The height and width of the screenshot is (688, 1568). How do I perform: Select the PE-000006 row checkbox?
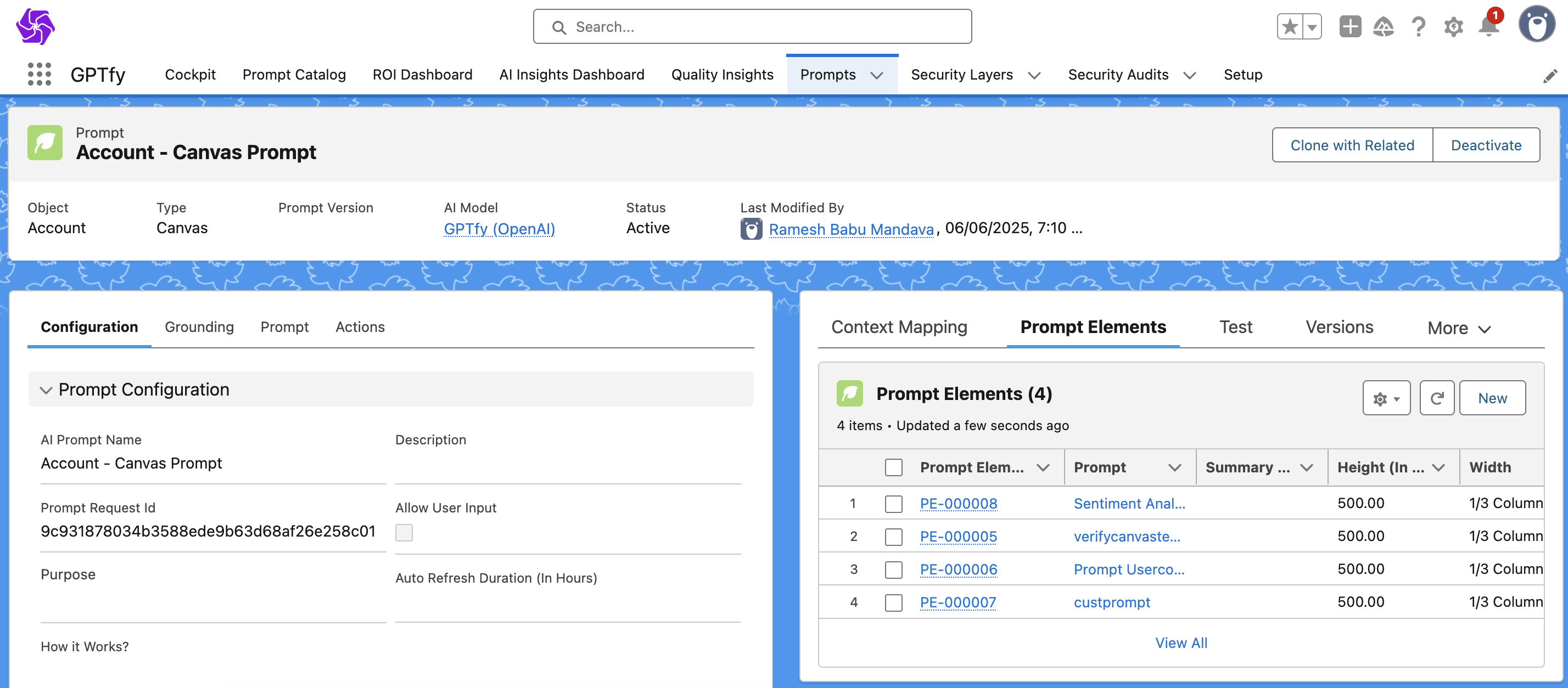click(893, 569)
